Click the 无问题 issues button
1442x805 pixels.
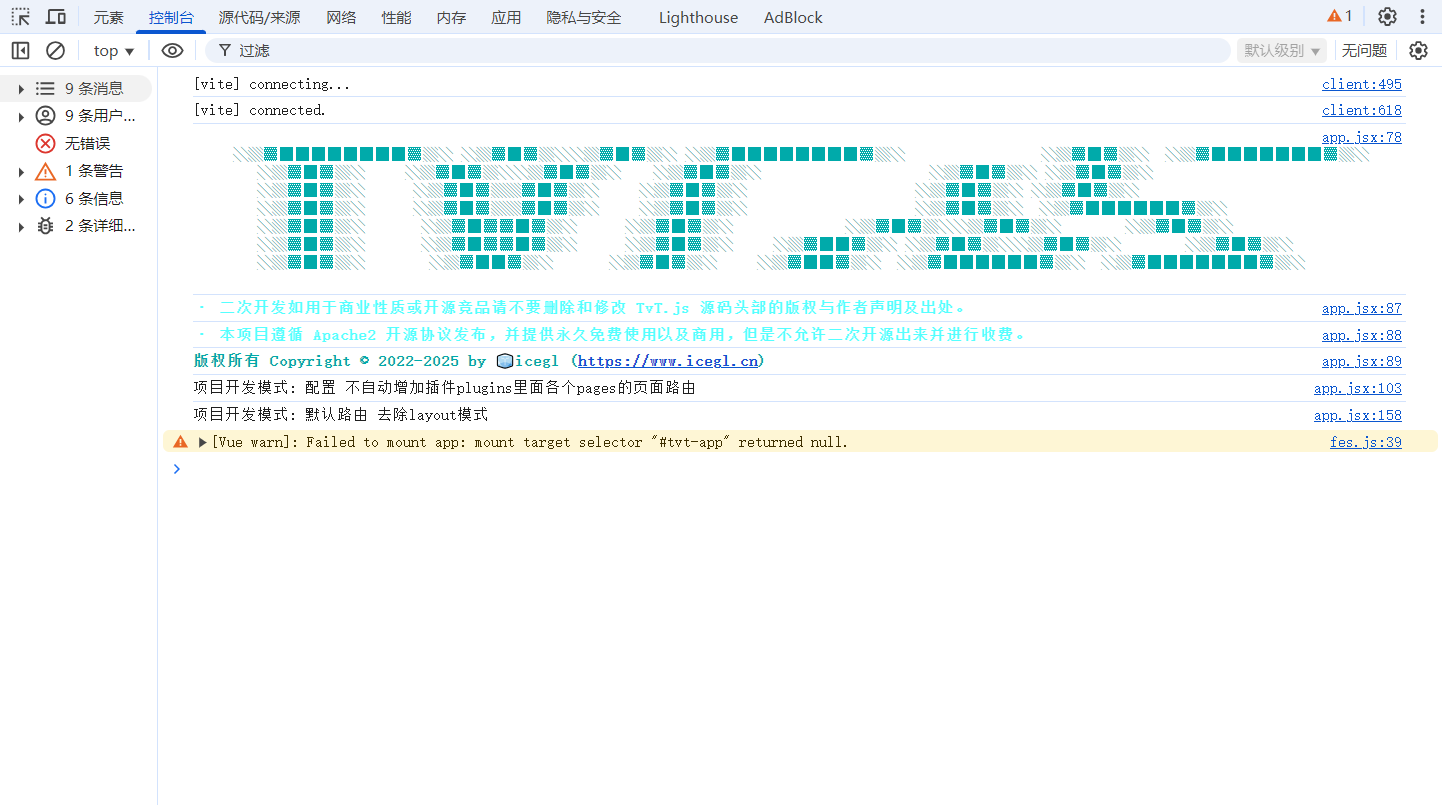(x=1364, y=50)
